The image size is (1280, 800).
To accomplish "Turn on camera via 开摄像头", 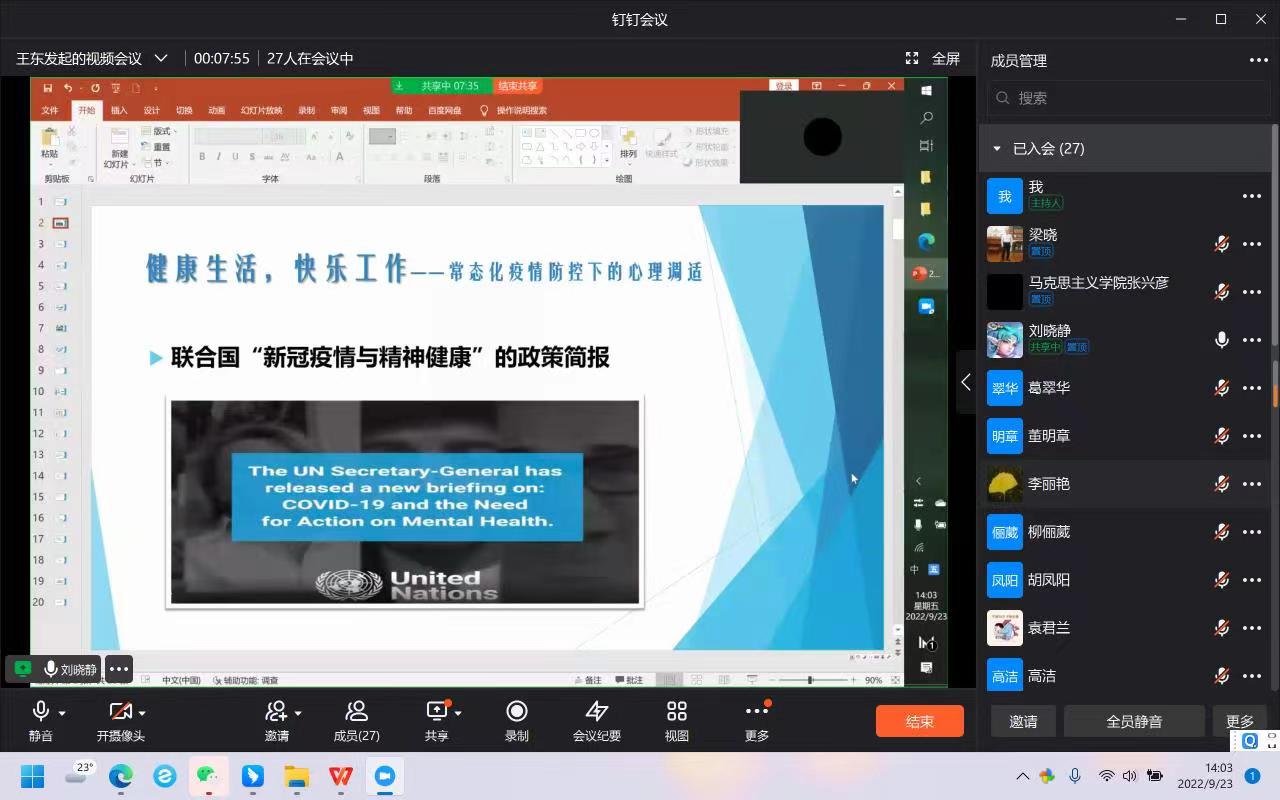I will [x=120, y=720].
